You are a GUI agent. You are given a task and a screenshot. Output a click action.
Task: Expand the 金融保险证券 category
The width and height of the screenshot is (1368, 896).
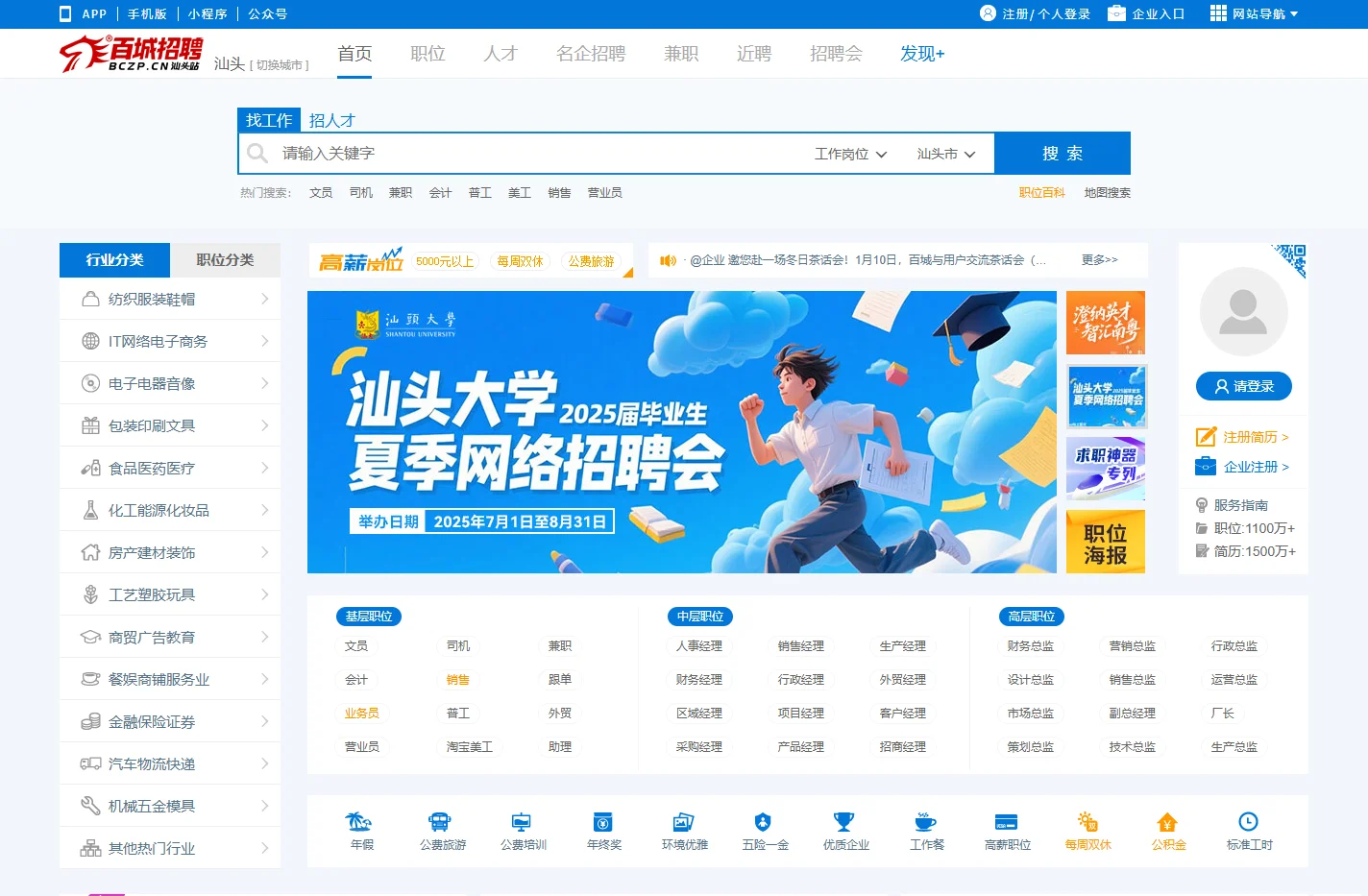(170, 721)
